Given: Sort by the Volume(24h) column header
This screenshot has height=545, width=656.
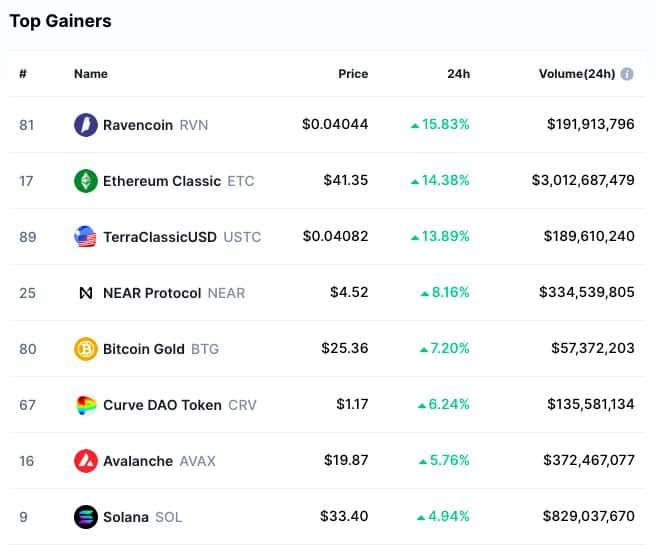Looking at the screenshot, I should click(577, 74).
